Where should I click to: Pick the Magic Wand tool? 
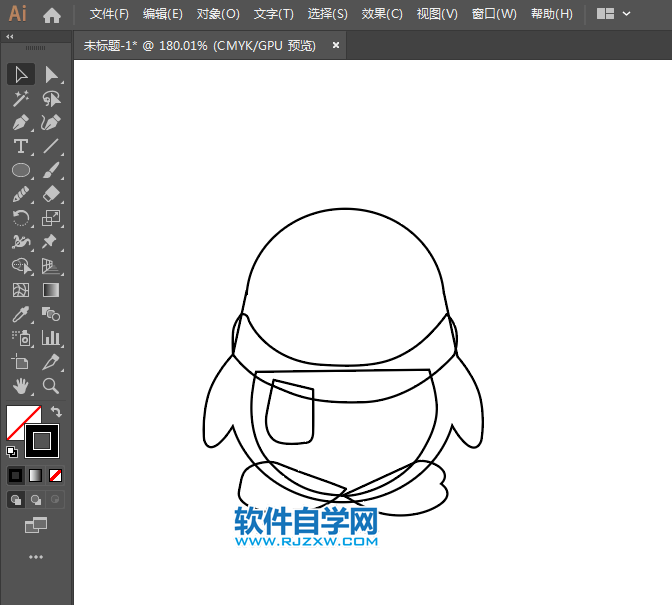pos(20,98)
